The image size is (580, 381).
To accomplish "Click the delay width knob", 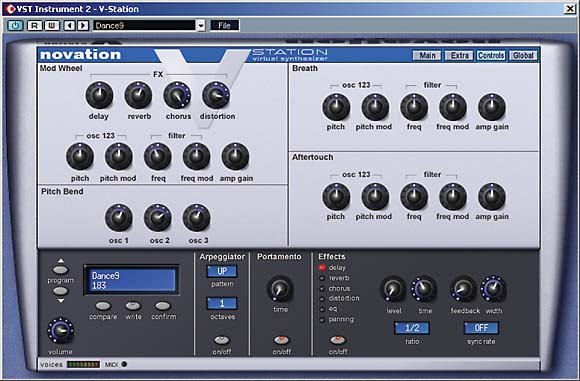I will (493, 289).
